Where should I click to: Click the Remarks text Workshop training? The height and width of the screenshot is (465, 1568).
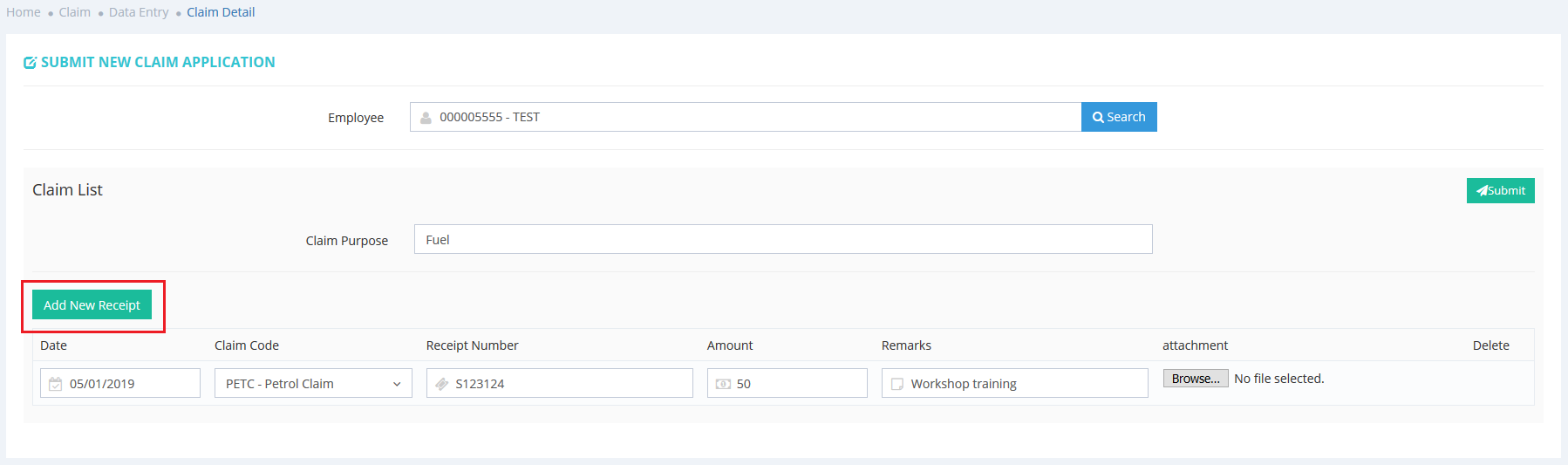click(x=964, y=384)
